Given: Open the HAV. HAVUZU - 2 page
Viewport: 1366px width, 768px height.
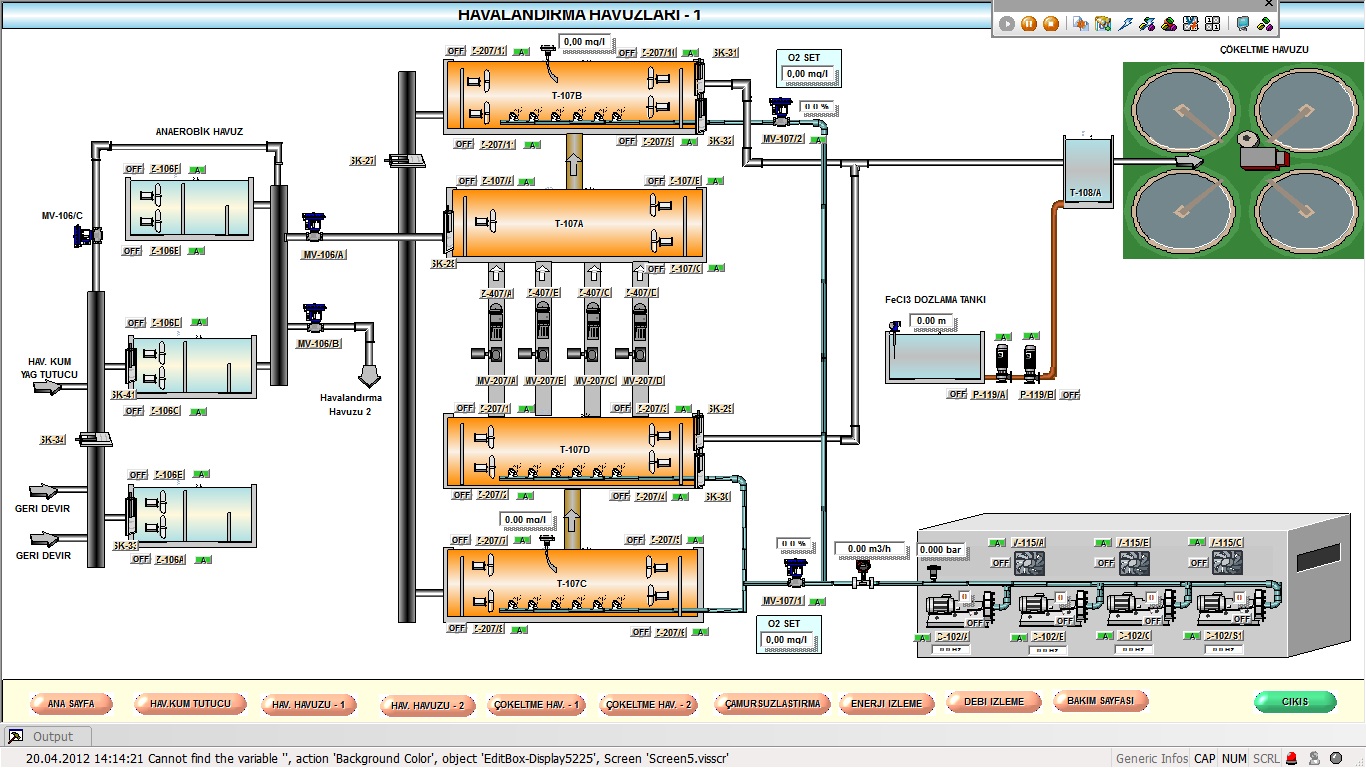Looking at the screenshot, I should [x=427, y=705].
